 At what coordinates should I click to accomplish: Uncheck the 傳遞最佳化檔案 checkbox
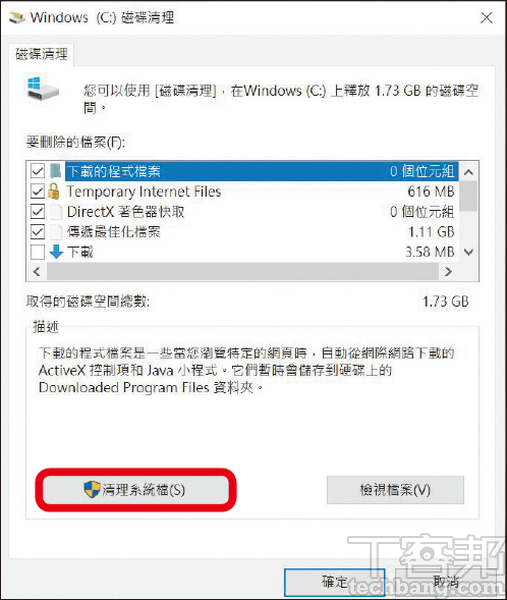(37, 232)
